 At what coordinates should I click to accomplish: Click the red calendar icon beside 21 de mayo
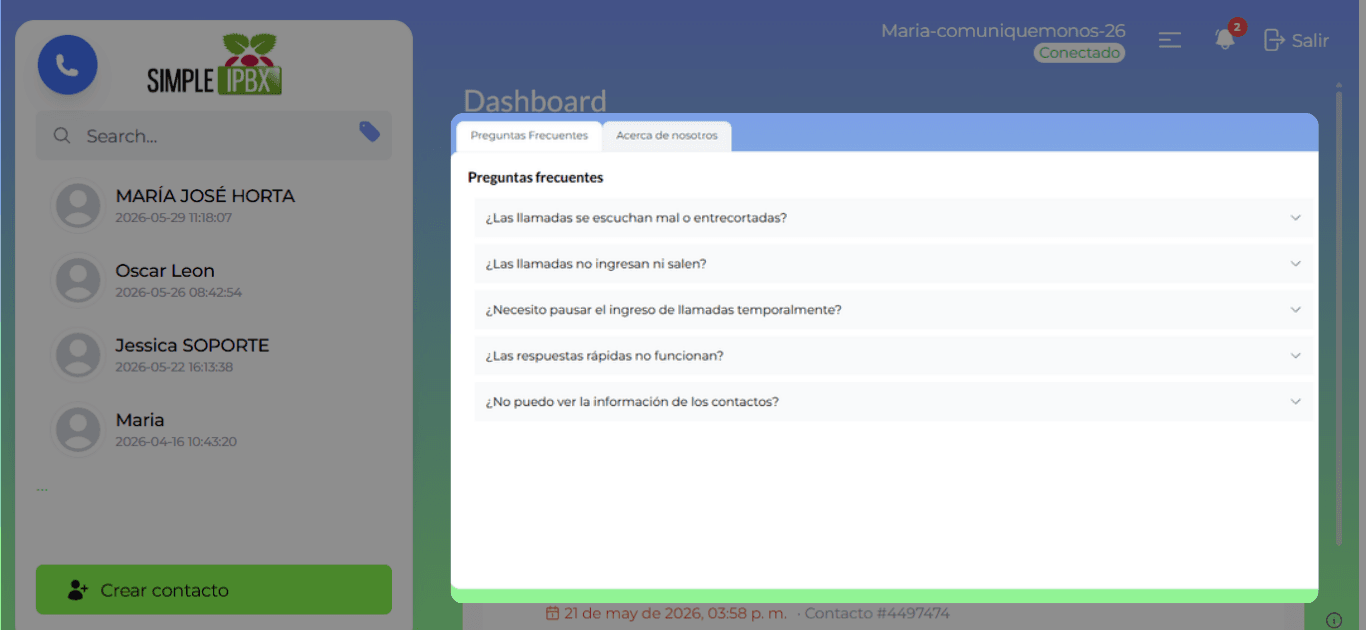coord(552,613)
